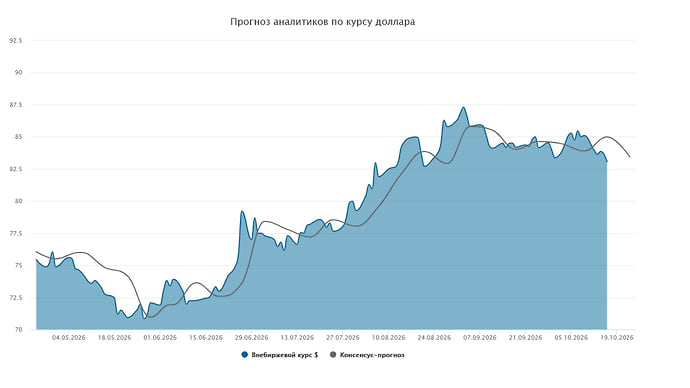Toggle the Внебиржевой курс $ legend series
The width and height of the screenshot is (690, 388).
(x=280, y=355)
